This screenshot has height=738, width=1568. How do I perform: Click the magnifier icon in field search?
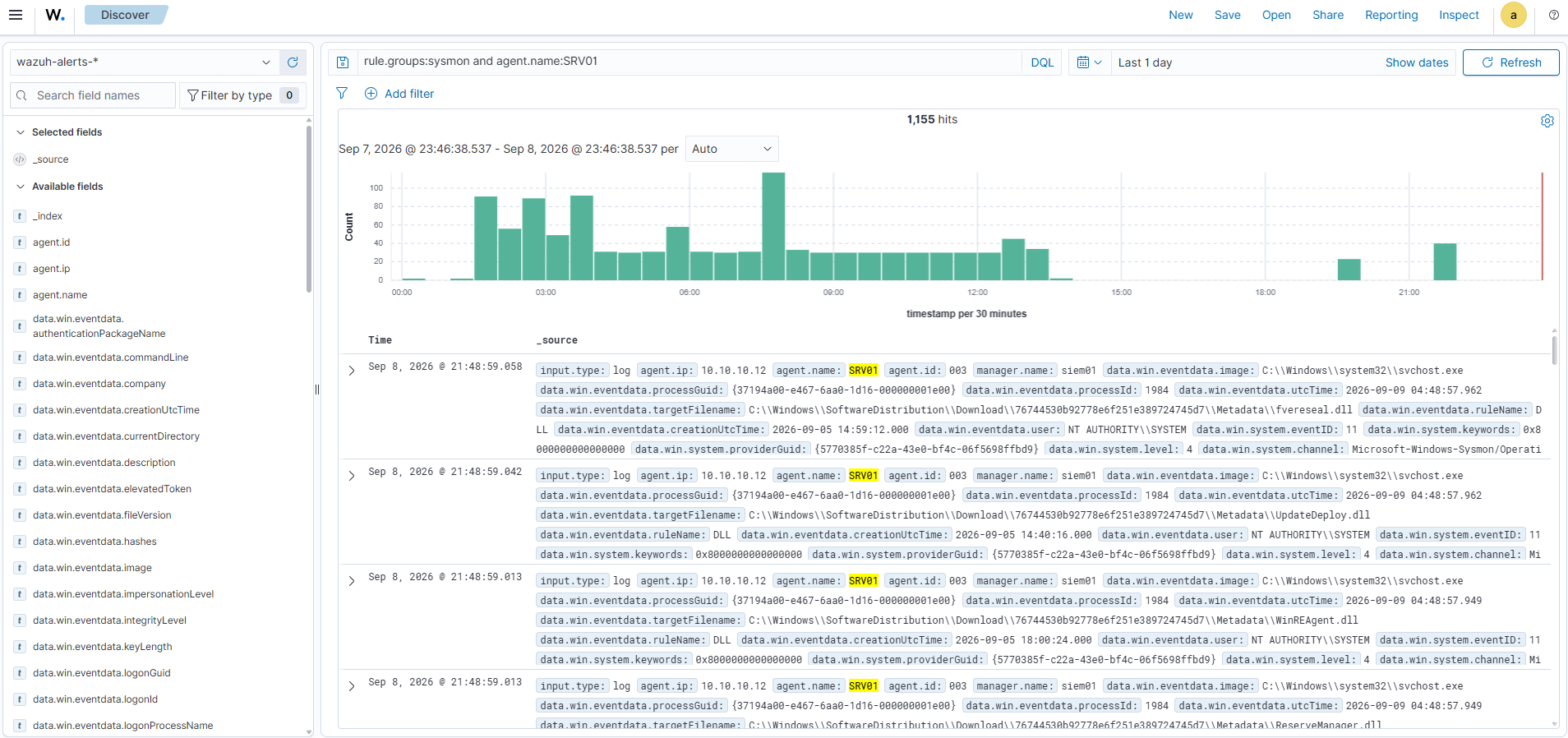coord(22,95)
